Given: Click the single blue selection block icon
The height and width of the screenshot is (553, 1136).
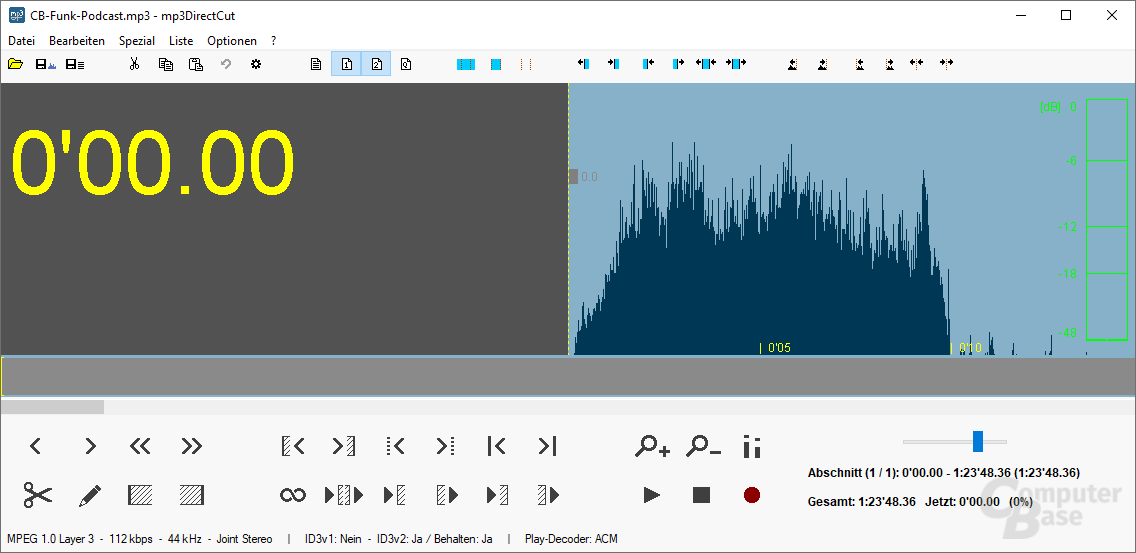Looking at the screenshot, I should (x=496, y=65).
